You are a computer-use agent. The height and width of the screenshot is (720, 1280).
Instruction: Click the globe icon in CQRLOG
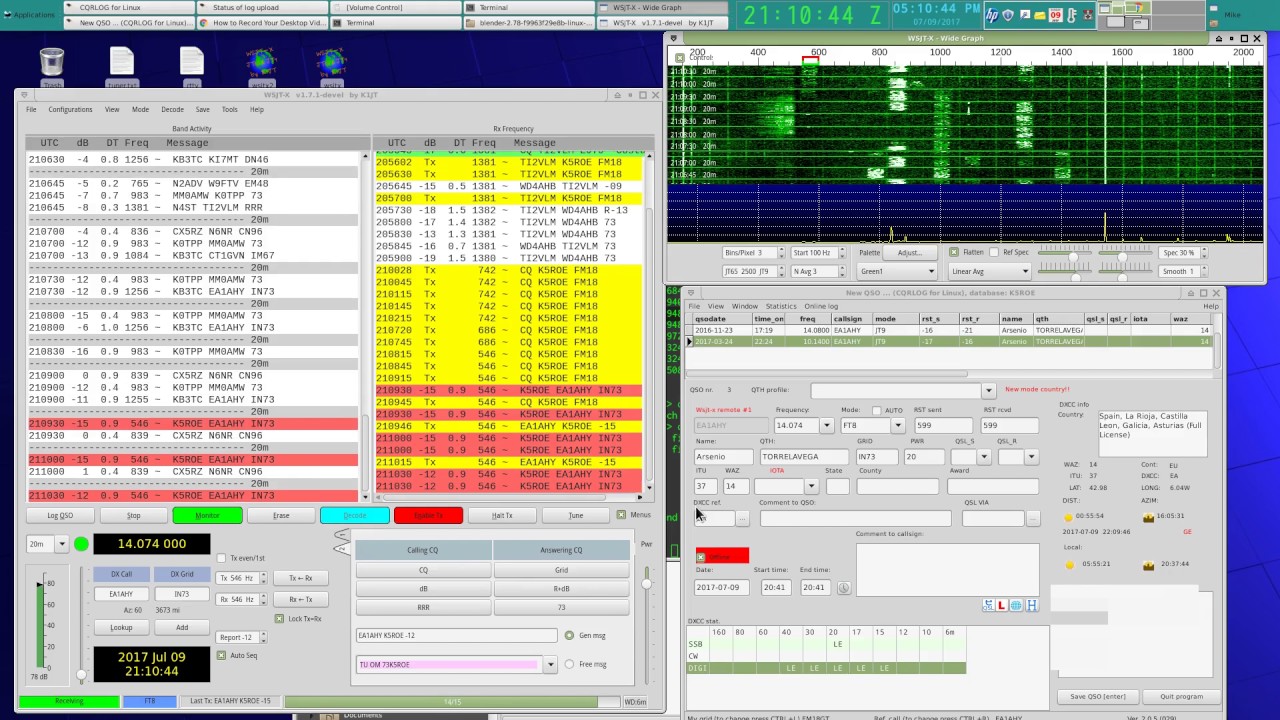click(1016, 605)
